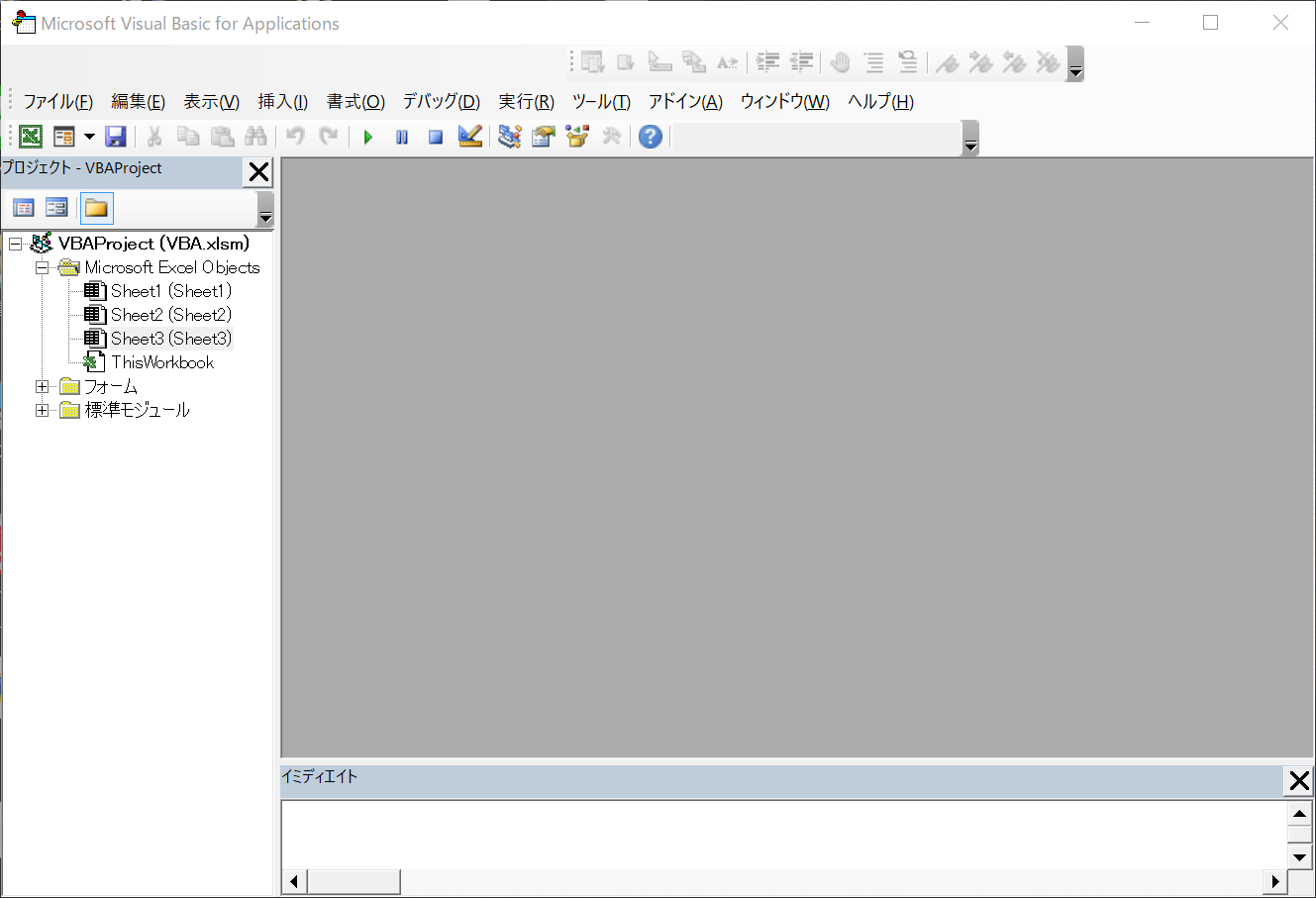
Task: Open the ウィンドウ(W) menu
Action: 784,101
